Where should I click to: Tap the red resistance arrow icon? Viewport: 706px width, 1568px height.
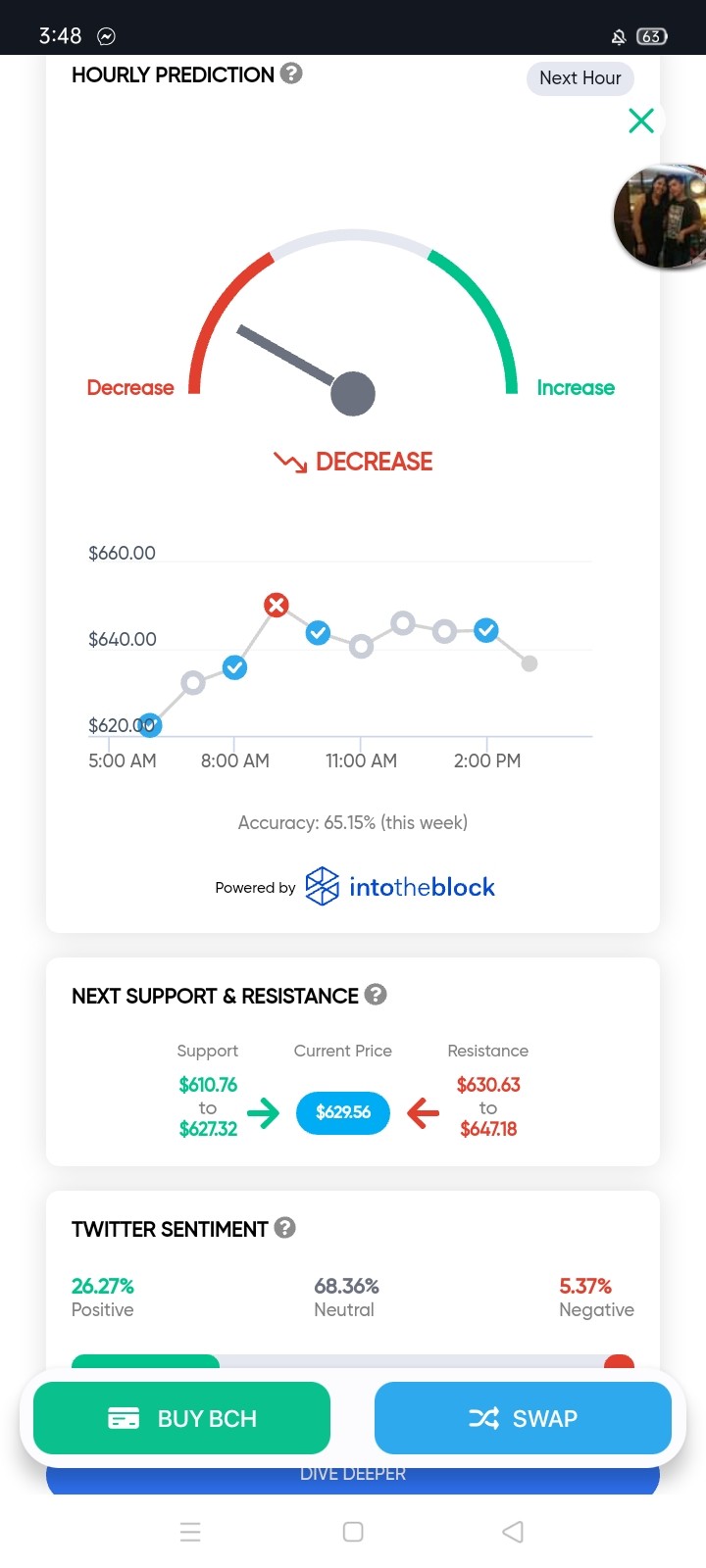423,1112
